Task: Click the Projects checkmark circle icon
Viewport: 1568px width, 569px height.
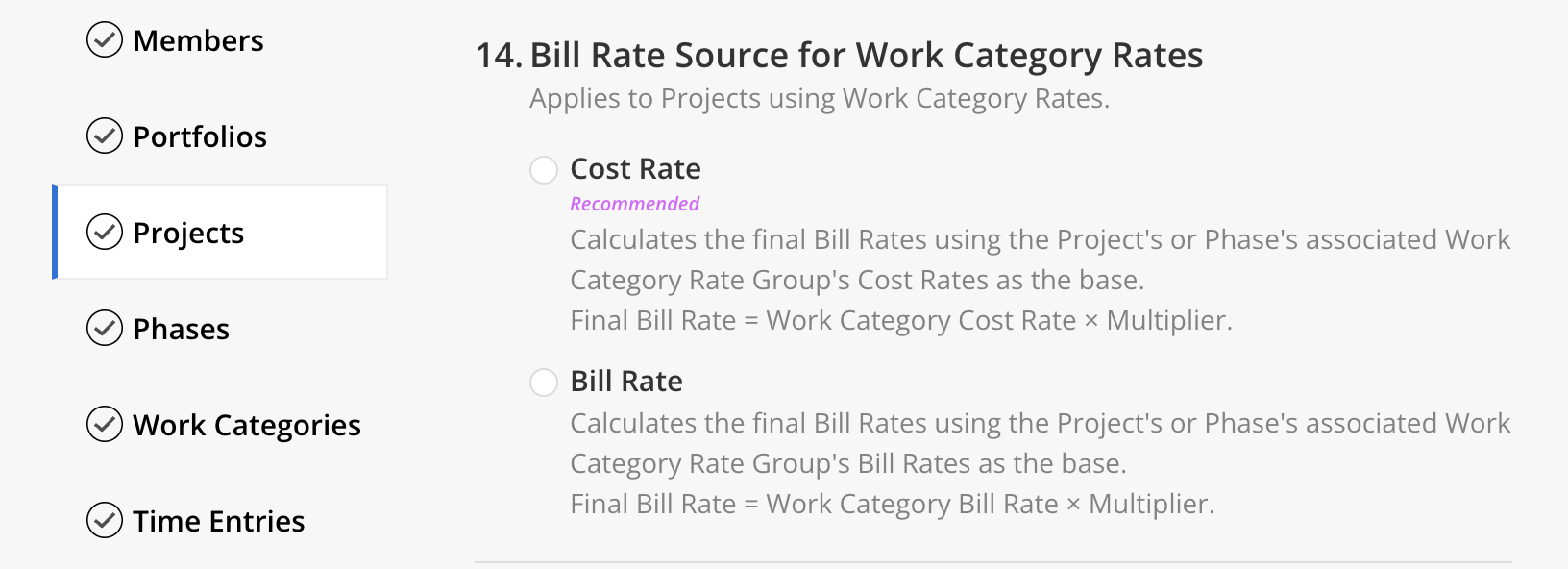Action: point(105,233)
